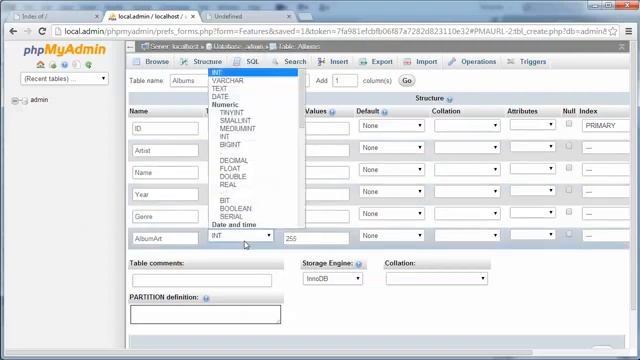Open the Collation dropdown in Artist row

(x=467, y=147)
